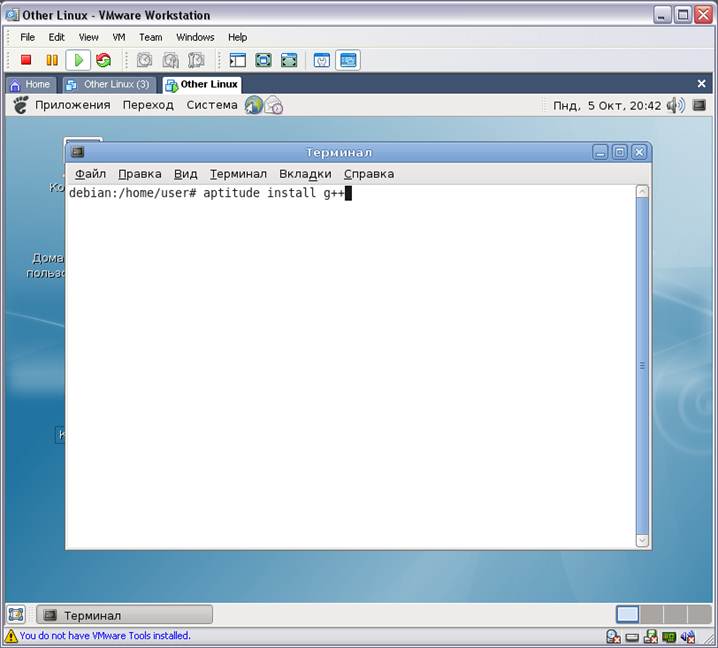Open the volume control speaker icon in the GNOME panel
The height and width of the screenshot is (648, 718).
pyautogui.click(x=676, y=105)
